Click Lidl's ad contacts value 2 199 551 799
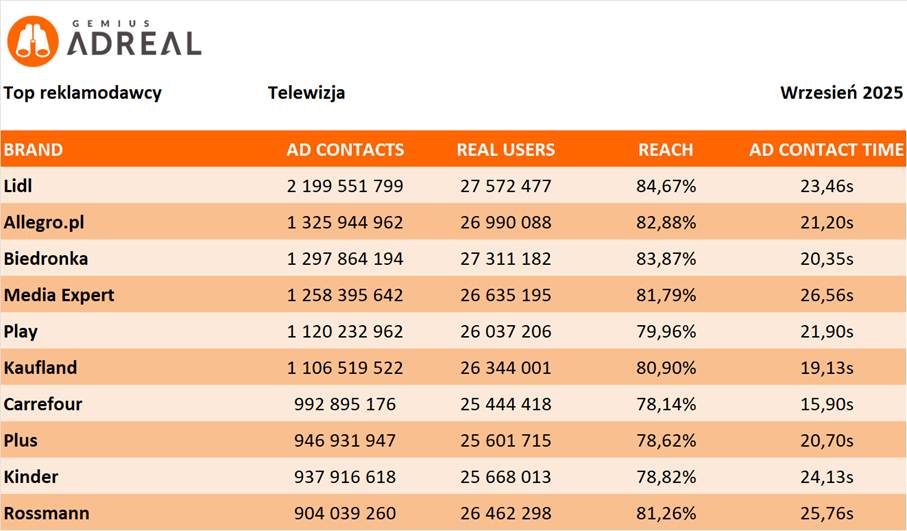This screenshot has height=531, width=907. (x=345, y=186)
